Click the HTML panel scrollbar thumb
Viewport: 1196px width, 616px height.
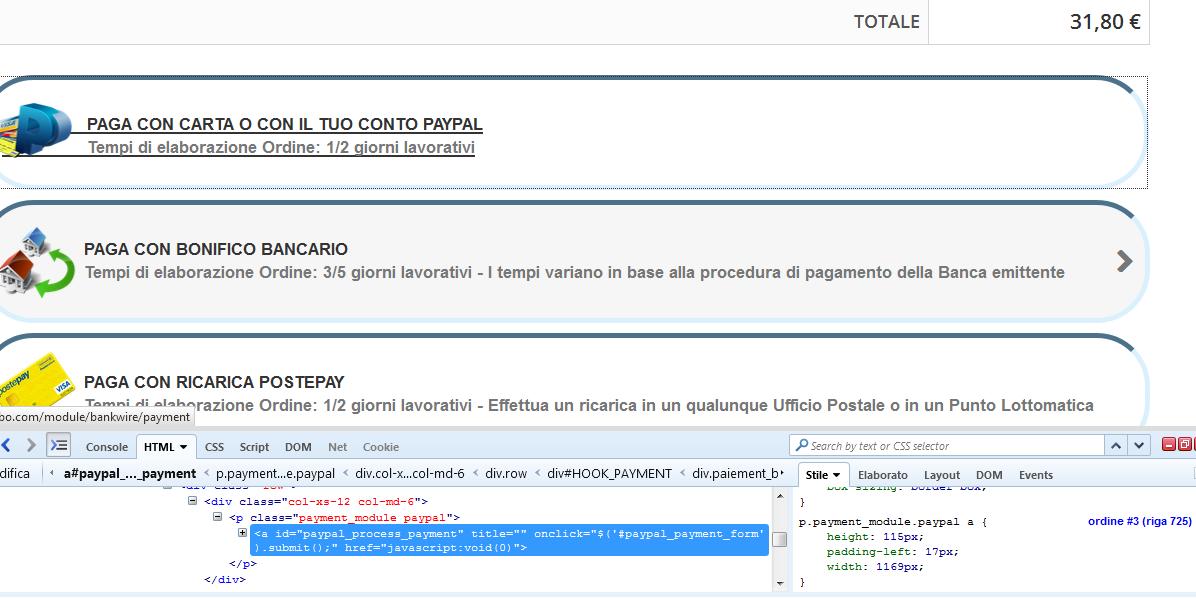pyautogui.click(x=780, y=540)
